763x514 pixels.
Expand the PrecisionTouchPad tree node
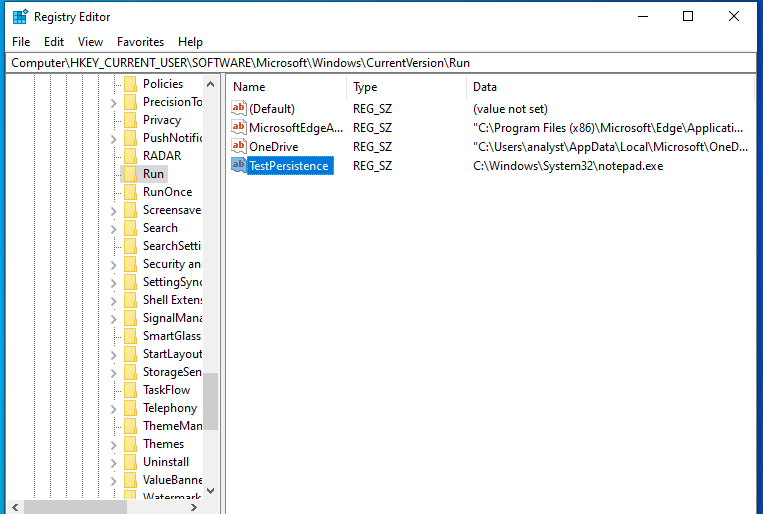114,102
